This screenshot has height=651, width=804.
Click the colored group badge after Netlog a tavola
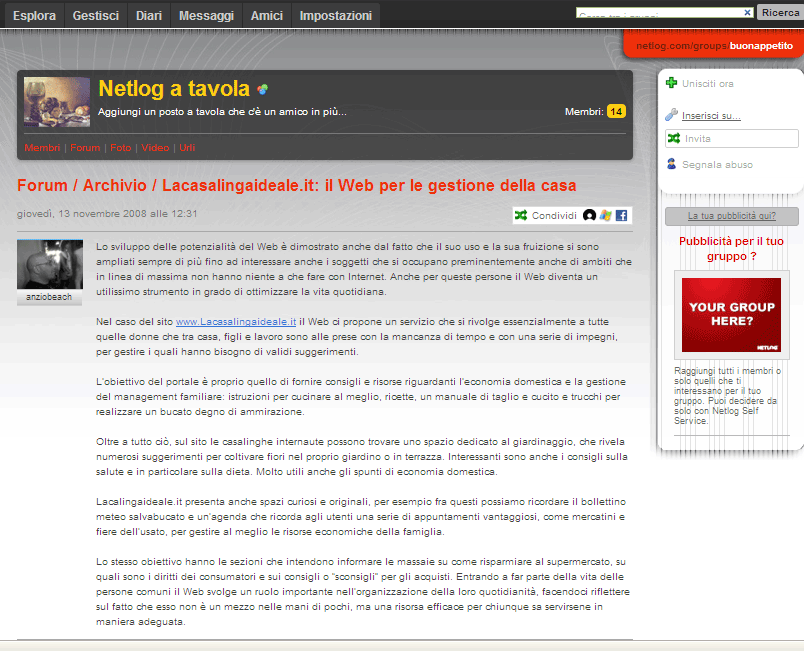coord(263,90)
